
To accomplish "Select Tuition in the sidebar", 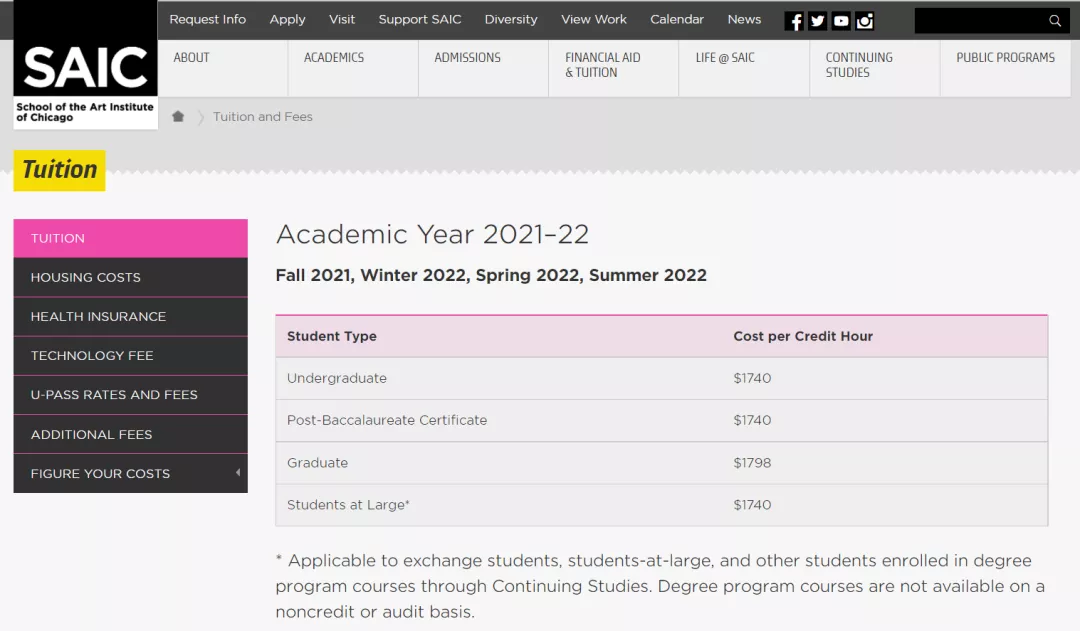I will [x=130, y=238].
